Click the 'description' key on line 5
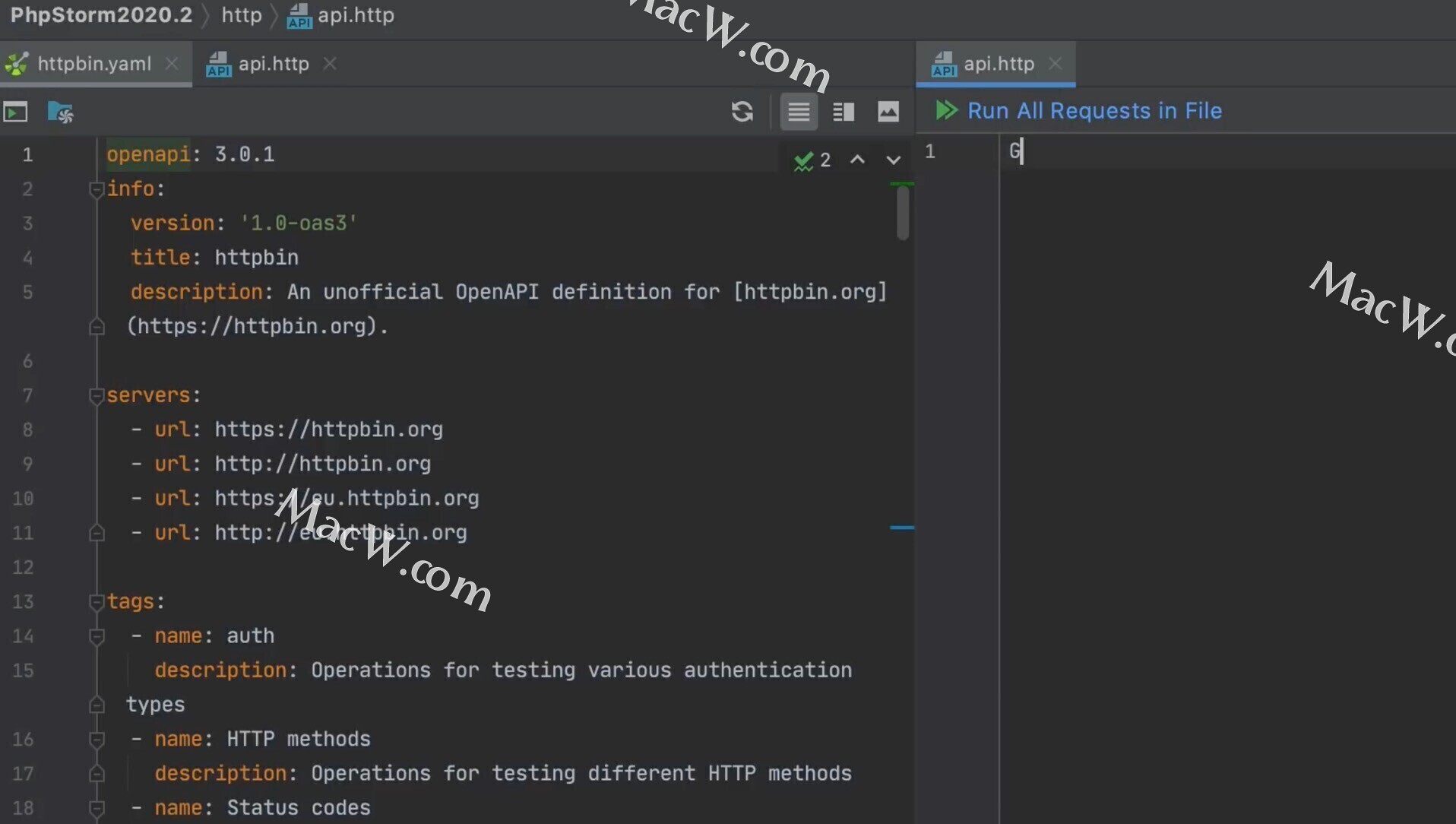The width and height of the screenshot is (1456, 824). [x=196, y=292]
